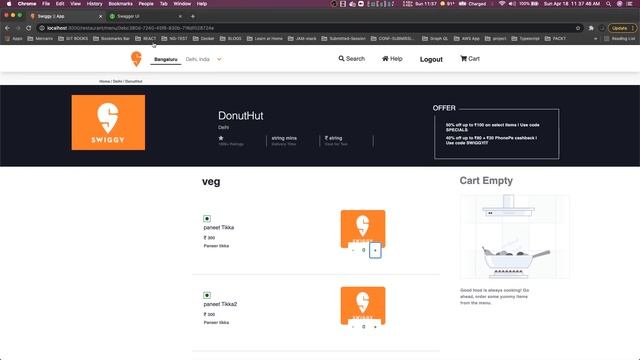Viewport: 640px width, 360px height.
Task: Open the Window menu
Action: (x=182, y=4)
